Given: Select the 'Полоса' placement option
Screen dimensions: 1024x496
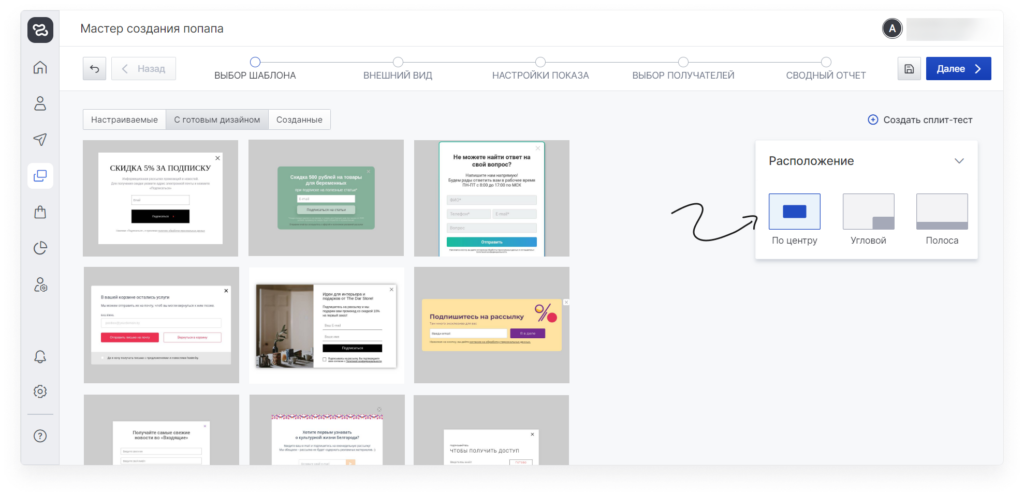Looking at the screenshot, I should [x=941, y=212].
